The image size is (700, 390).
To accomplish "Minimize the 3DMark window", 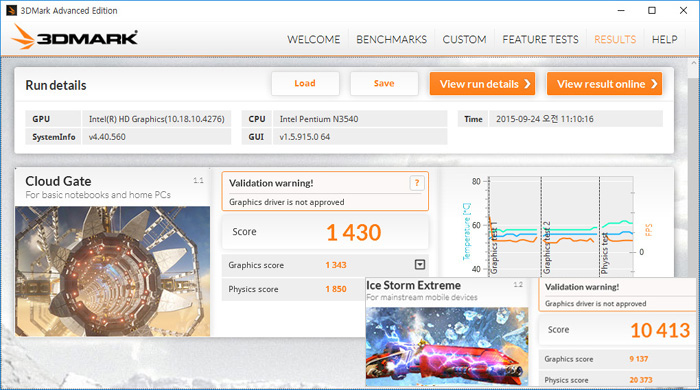I will [621, 10].
